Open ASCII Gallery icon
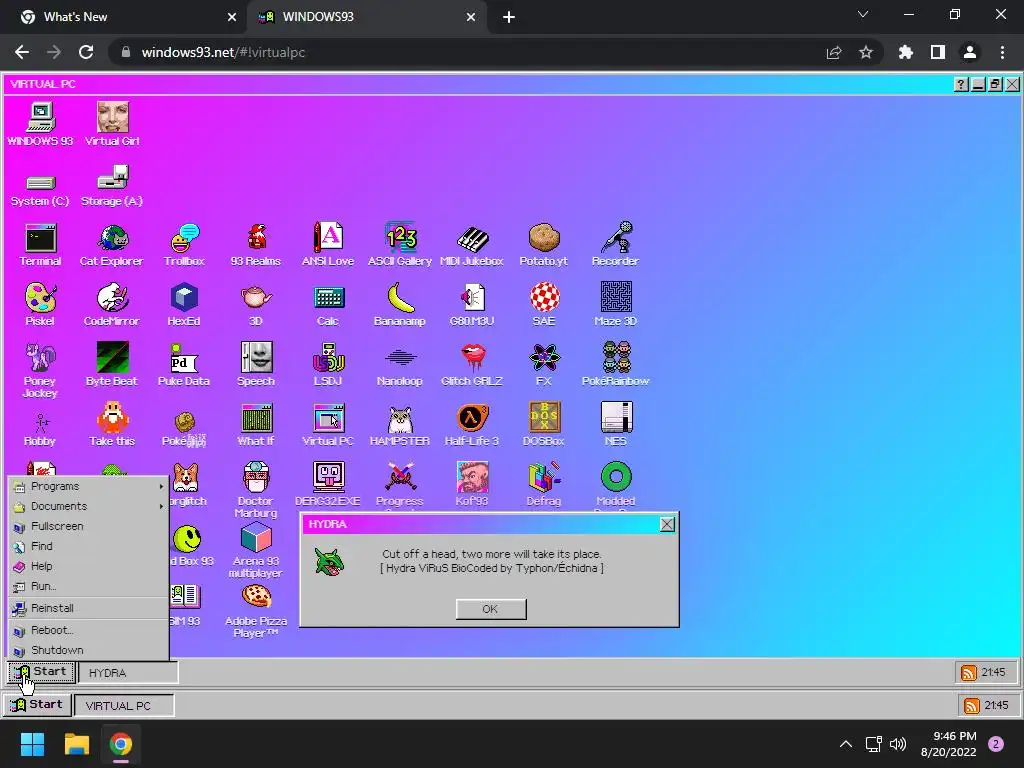The height and width of the screenshot is (768, 1024). [400, 244]
